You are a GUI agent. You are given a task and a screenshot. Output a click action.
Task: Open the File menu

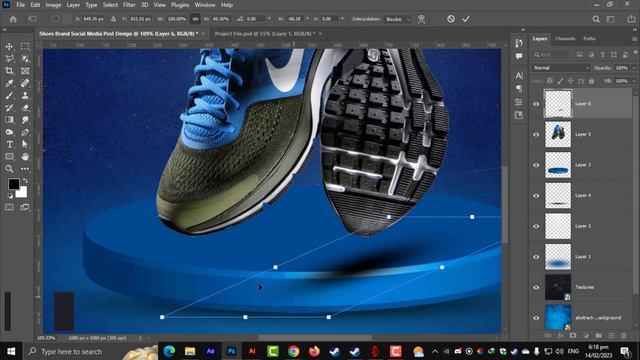point(20,5)
